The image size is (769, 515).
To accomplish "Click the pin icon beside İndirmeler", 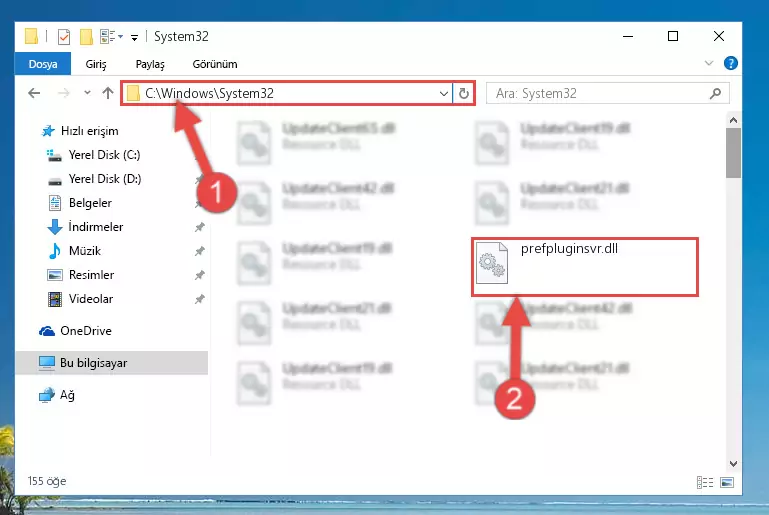I will (199, 227).
